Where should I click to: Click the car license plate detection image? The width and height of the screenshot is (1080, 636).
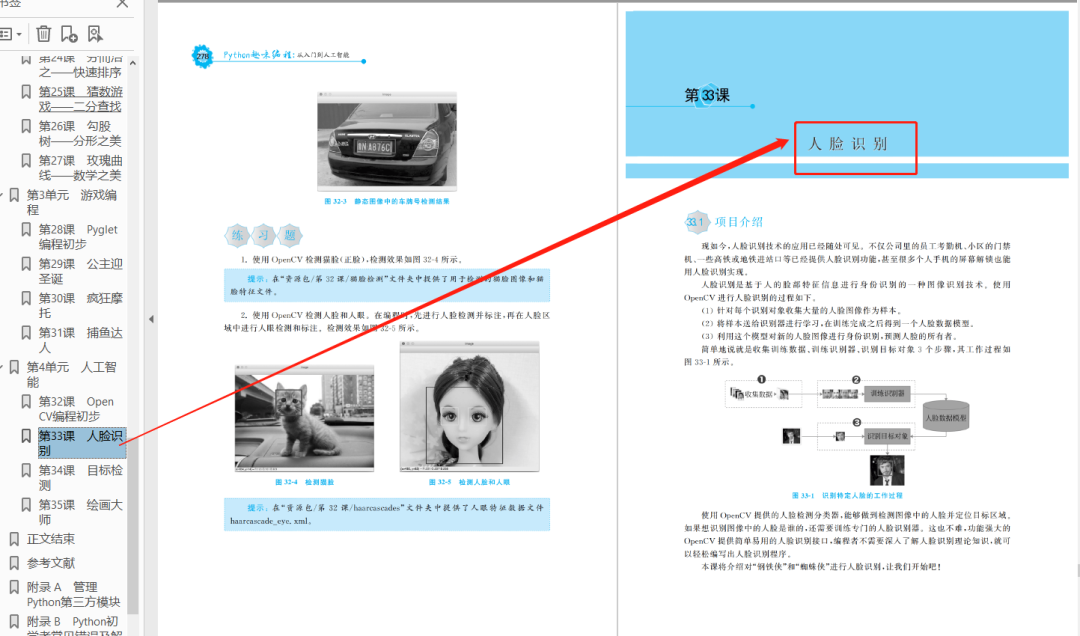387,141
